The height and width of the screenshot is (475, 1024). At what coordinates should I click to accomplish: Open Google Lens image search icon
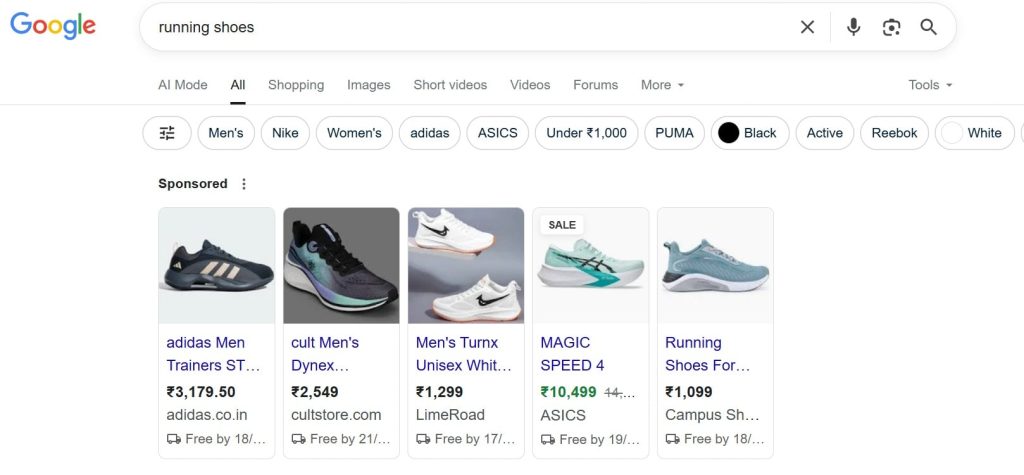[891, 27]
